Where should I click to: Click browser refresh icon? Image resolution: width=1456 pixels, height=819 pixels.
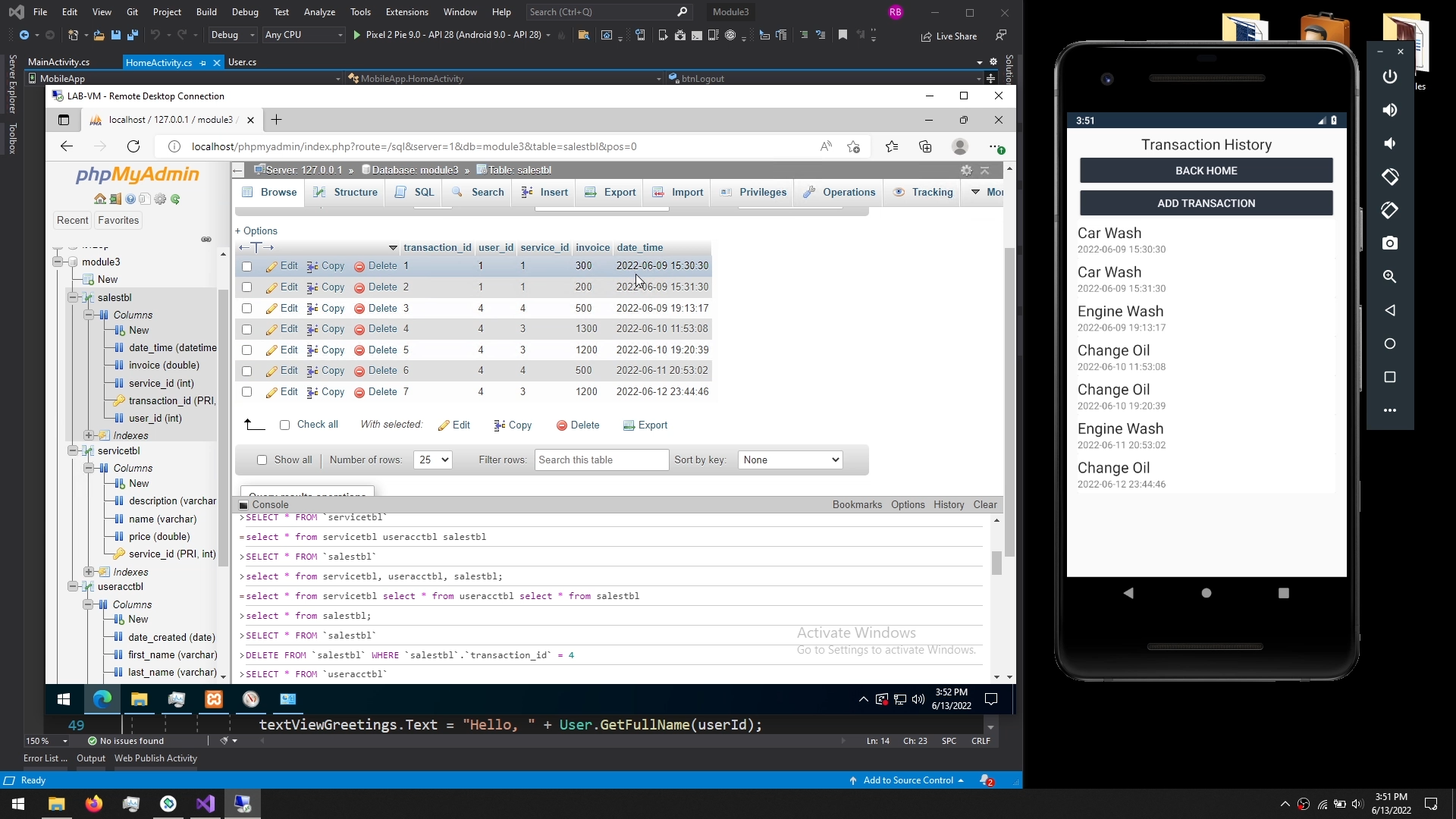pyautogui.click(x=133, y=146)
